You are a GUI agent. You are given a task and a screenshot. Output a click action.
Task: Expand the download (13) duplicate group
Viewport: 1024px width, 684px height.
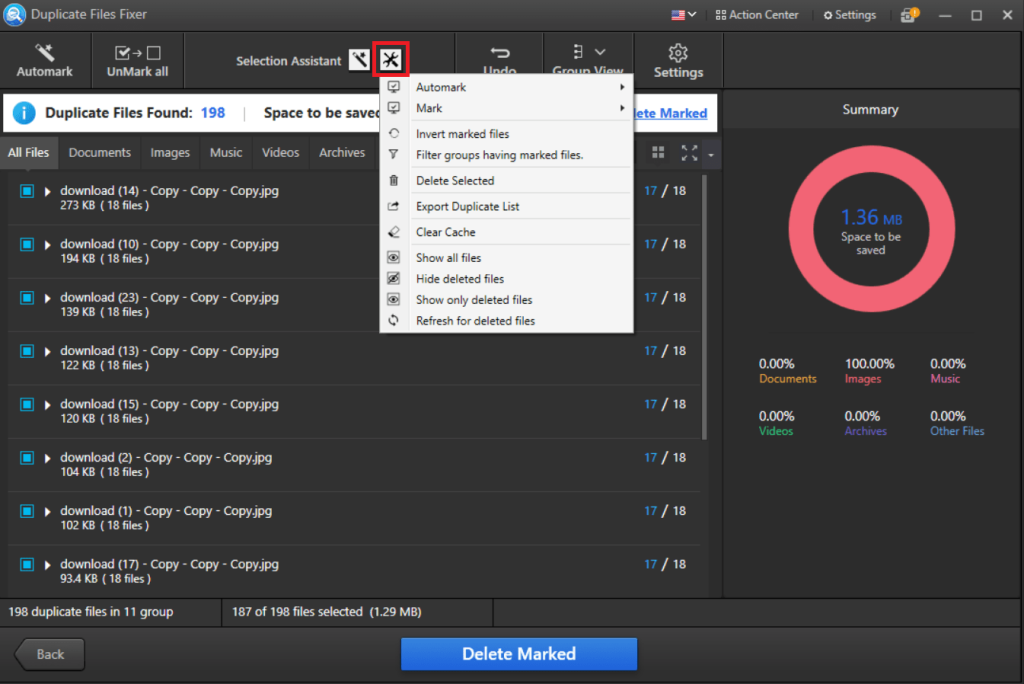[48, 351]
